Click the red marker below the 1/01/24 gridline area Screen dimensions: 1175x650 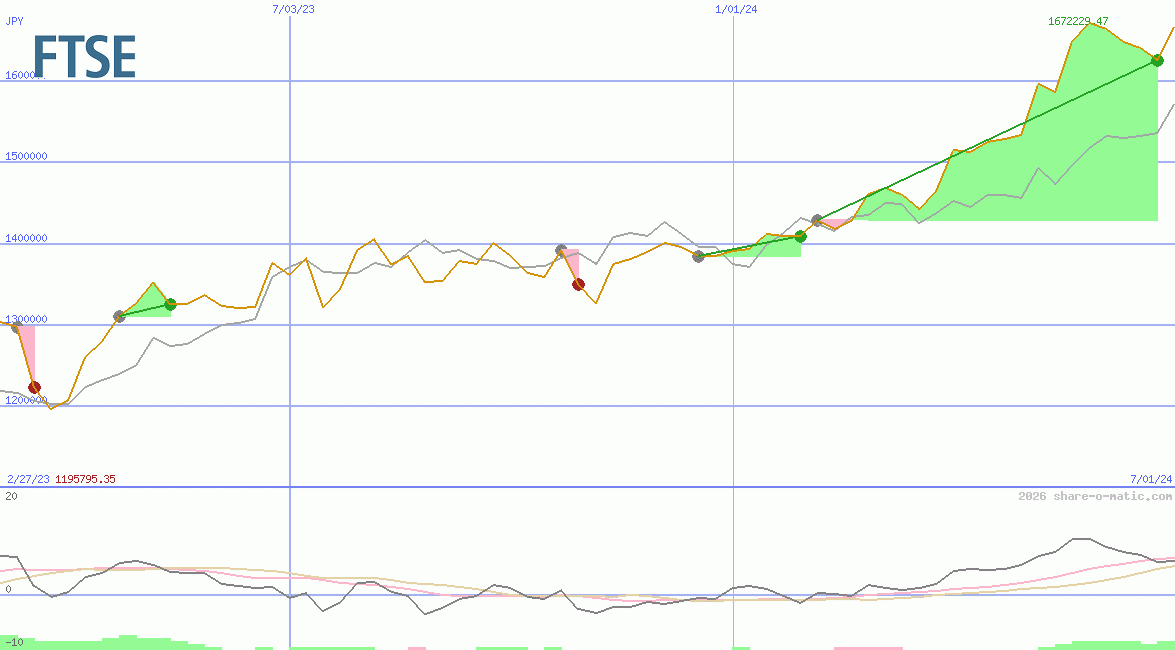click(578, 283)
